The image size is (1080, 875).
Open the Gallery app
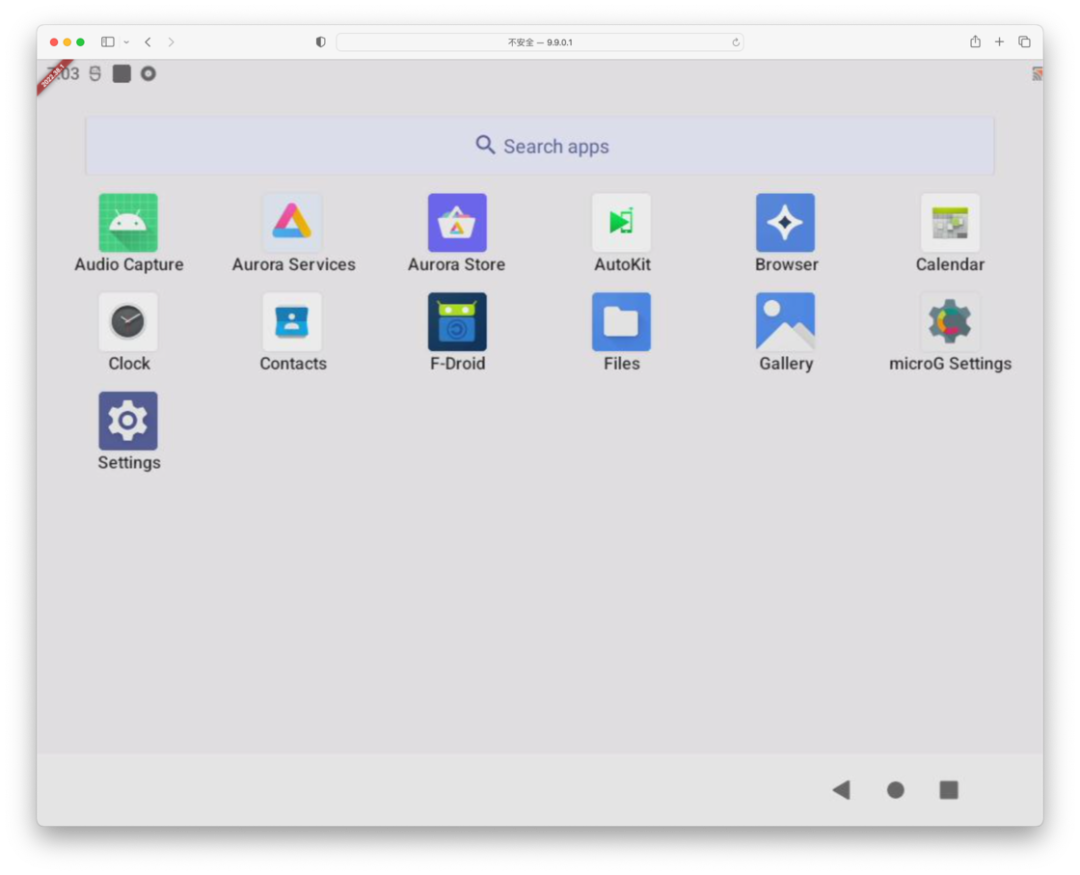[785, 322]
